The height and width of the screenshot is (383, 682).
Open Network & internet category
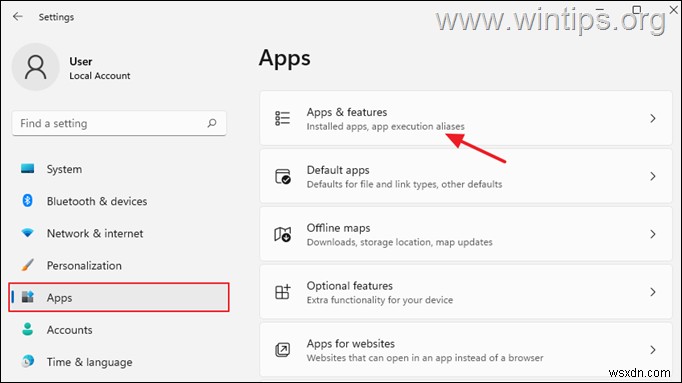(x=119, y=233)
